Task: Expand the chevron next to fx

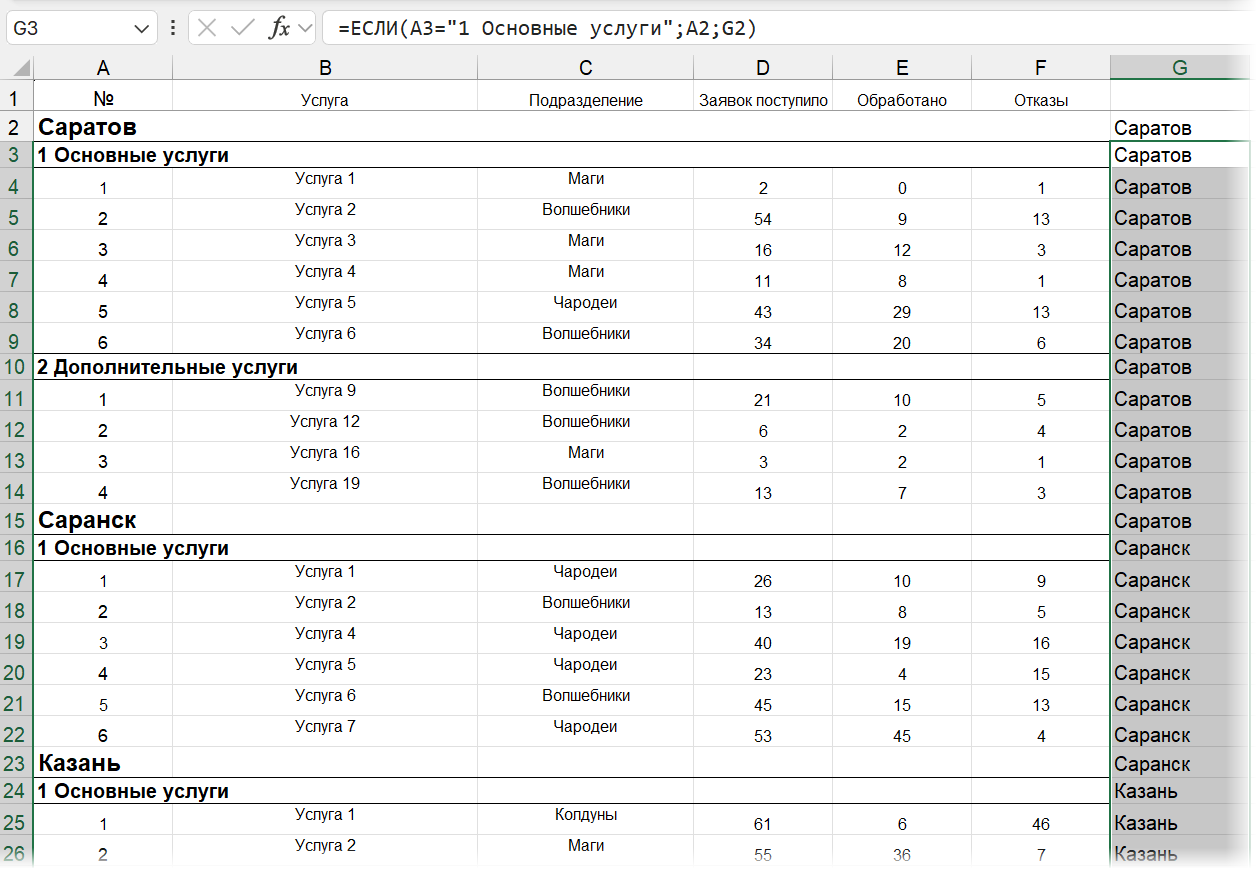Action: (305, 28)
